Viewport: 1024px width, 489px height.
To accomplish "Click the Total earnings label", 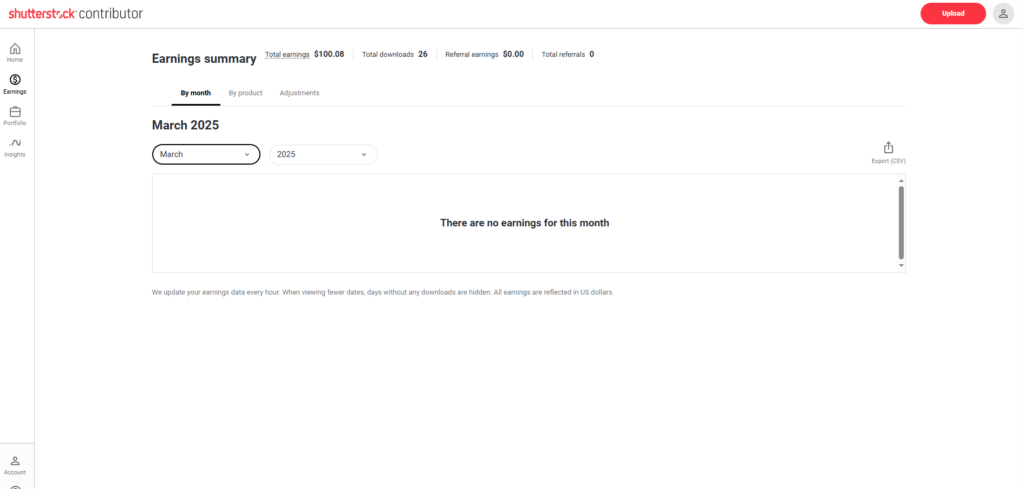I will tap(287, 54).
